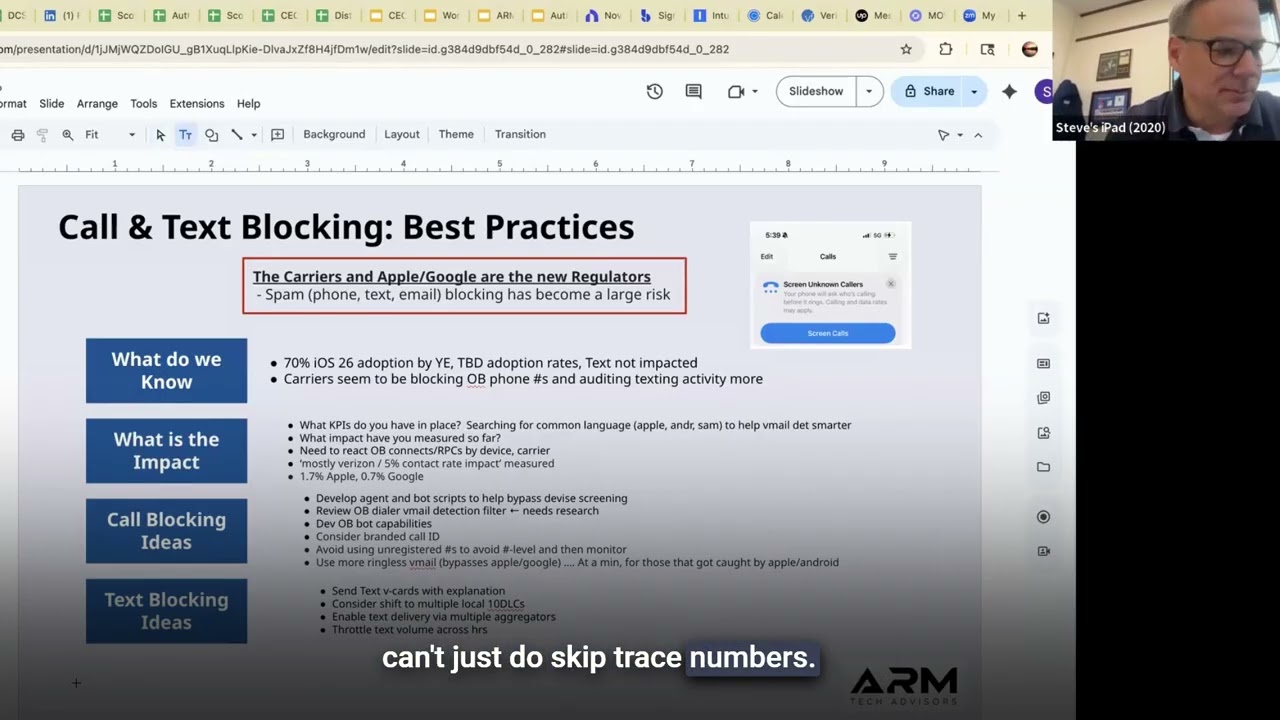
Task: Expand the line tool dropdown arrow
Action: pyautogui.click(x=254, y=134)
